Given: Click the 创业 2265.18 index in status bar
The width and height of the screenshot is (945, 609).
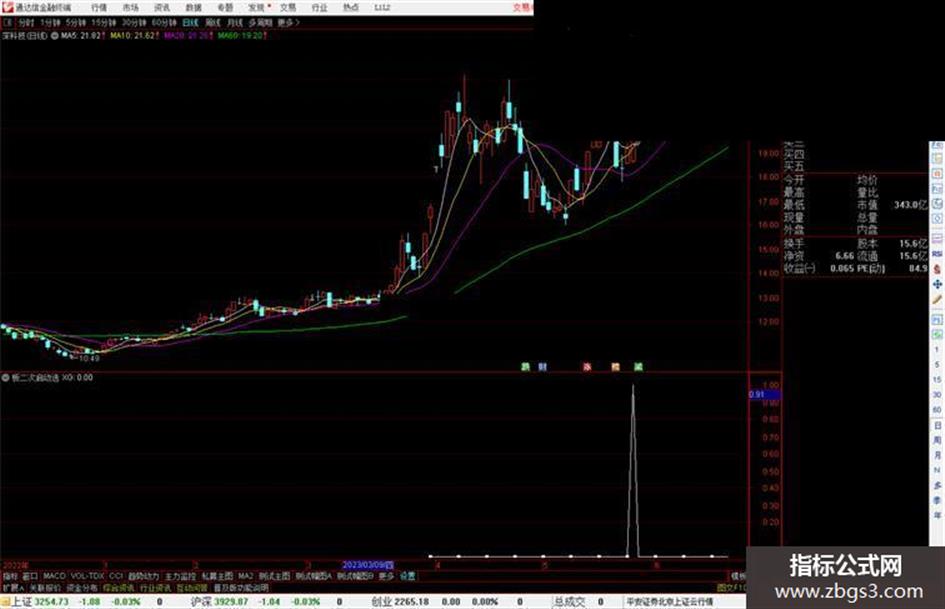Looking at the screenshot, I should coord(400,602).
